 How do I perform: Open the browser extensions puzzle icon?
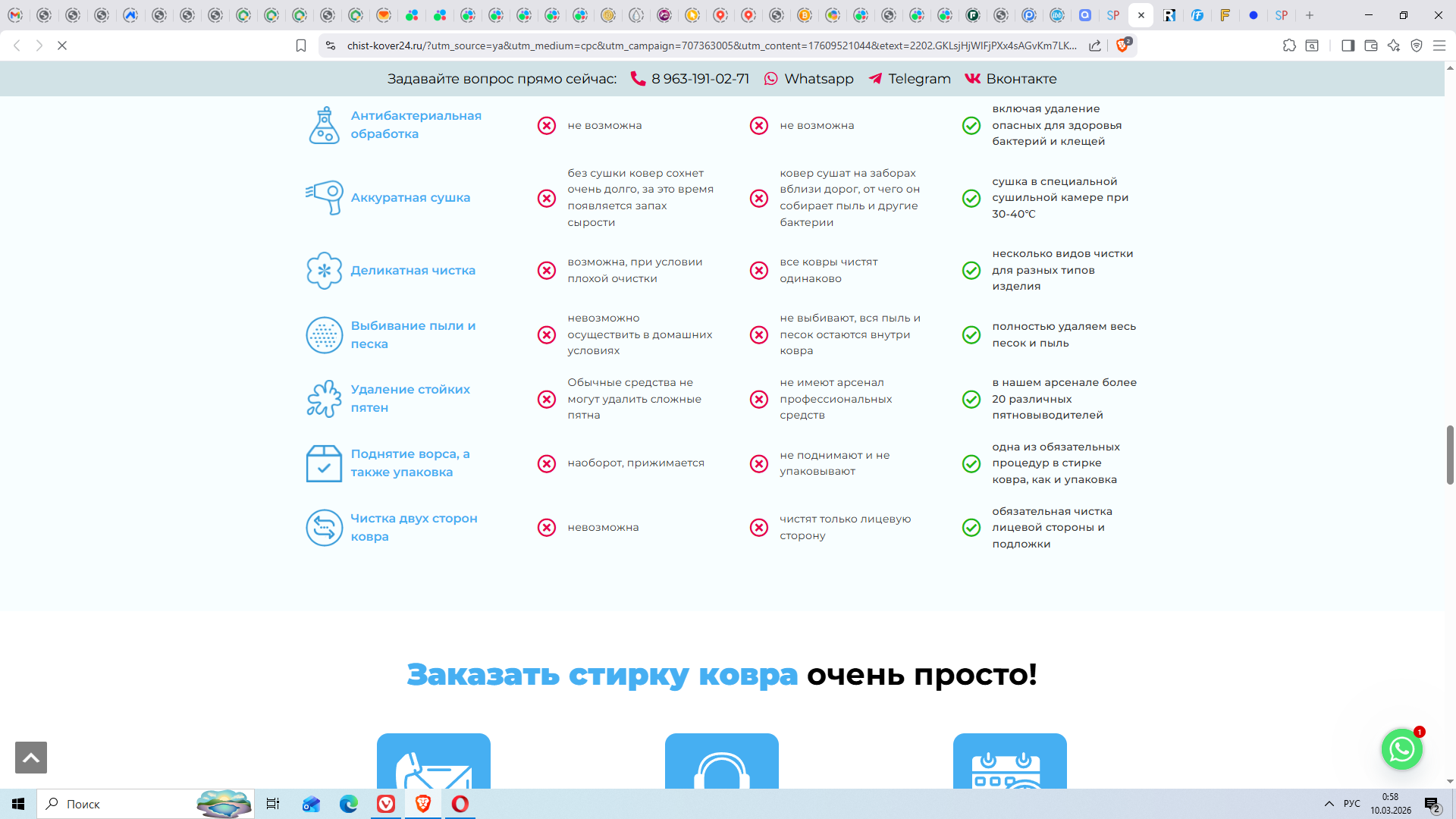tap(1289, 45)
